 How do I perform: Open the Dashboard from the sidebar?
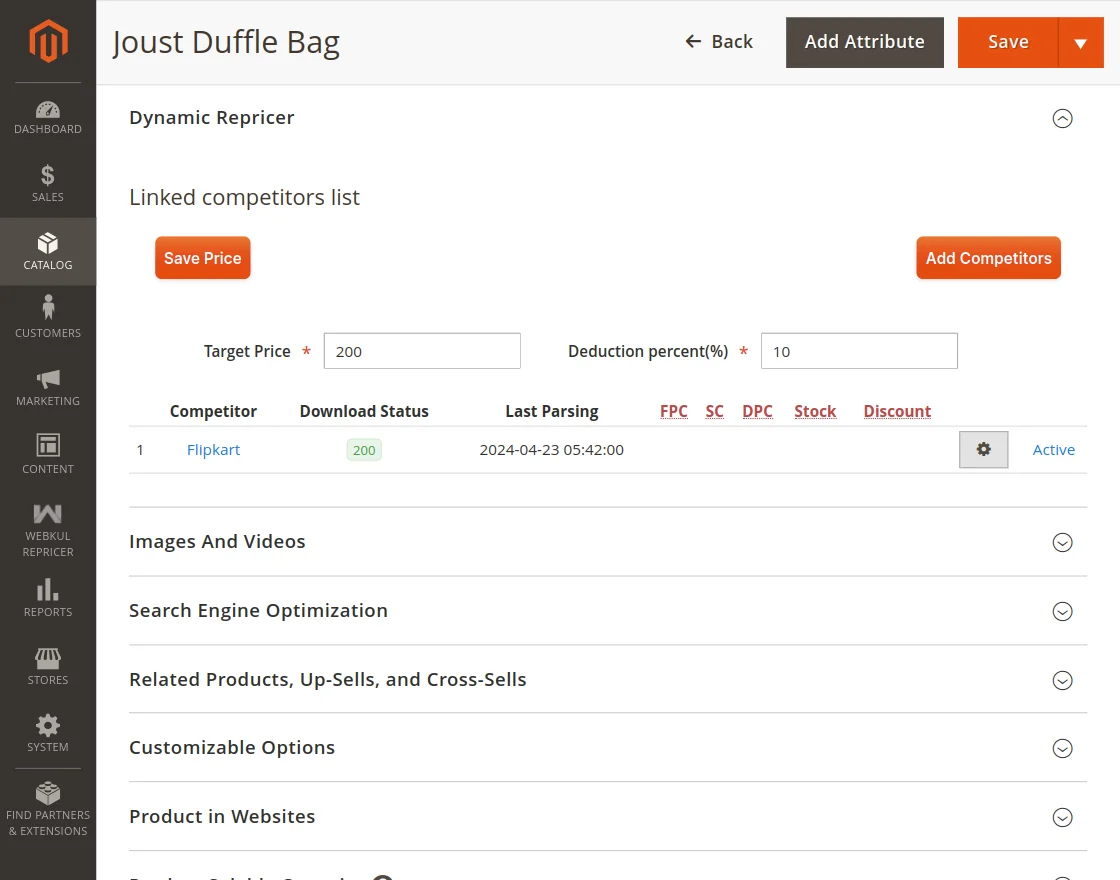(x=47, y=113)
